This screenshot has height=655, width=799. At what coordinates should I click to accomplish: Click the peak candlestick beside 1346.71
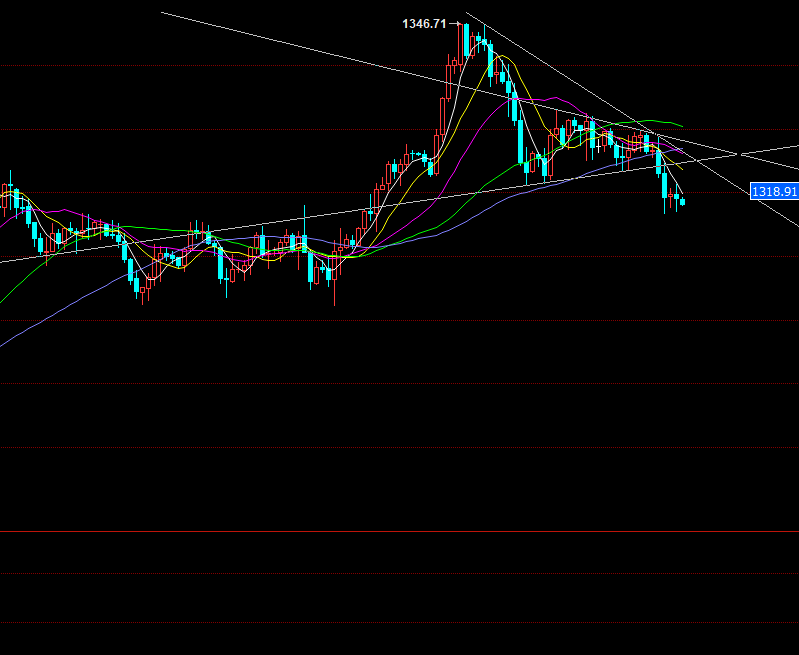(461, 47)
